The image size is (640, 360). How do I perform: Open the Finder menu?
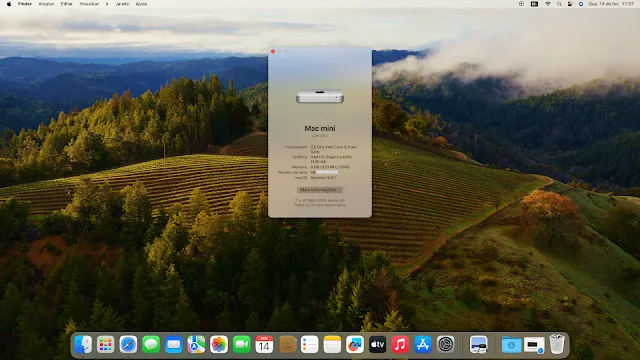tap(24, 4)
